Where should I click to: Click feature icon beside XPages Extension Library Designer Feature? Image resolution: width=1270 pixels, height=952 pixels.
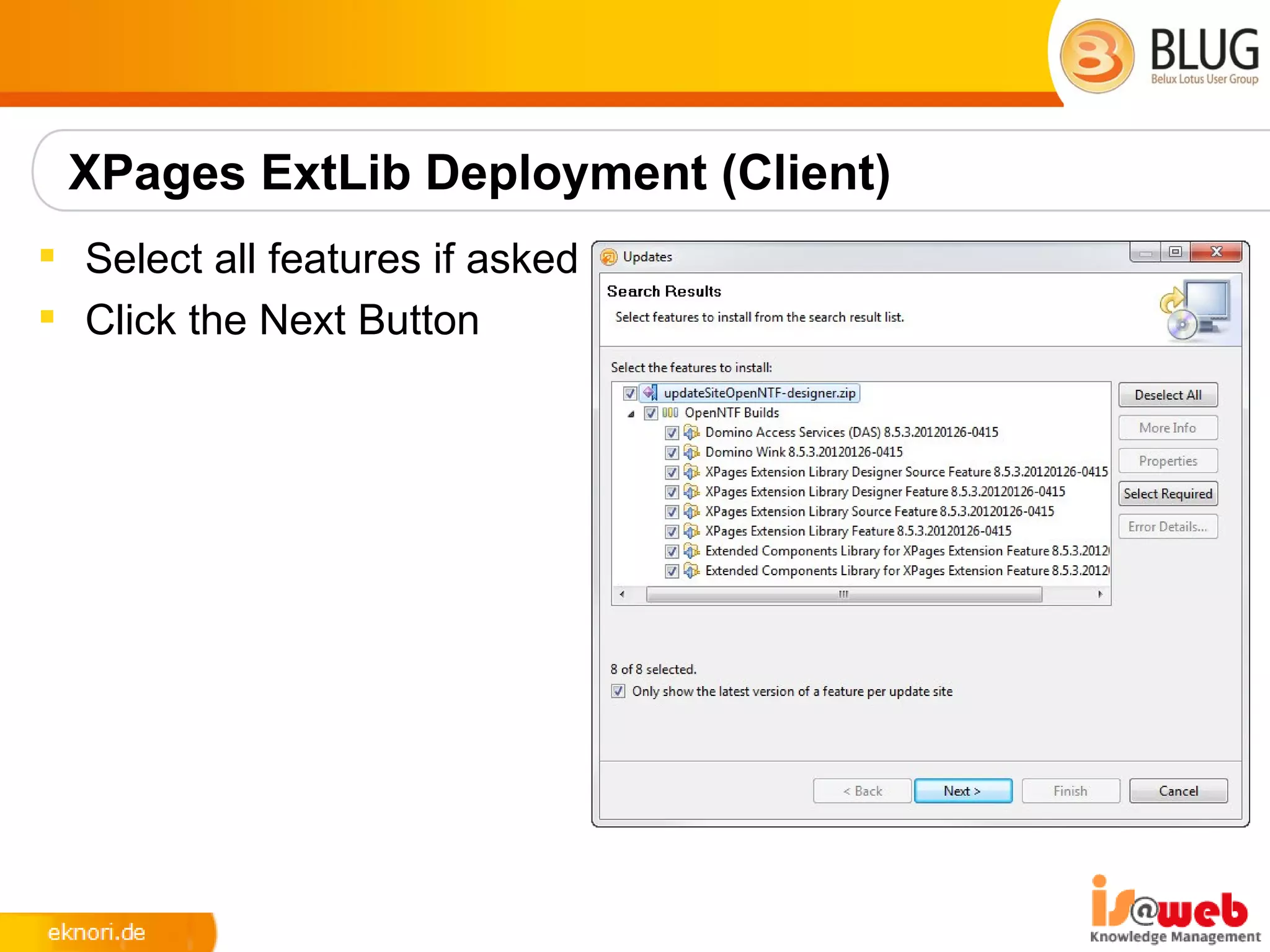click(x=691, y=491)
